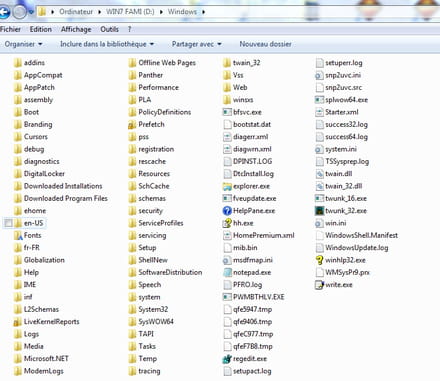Click the Fonts folder icon
The image size is (440, 381).
[18, 235]
